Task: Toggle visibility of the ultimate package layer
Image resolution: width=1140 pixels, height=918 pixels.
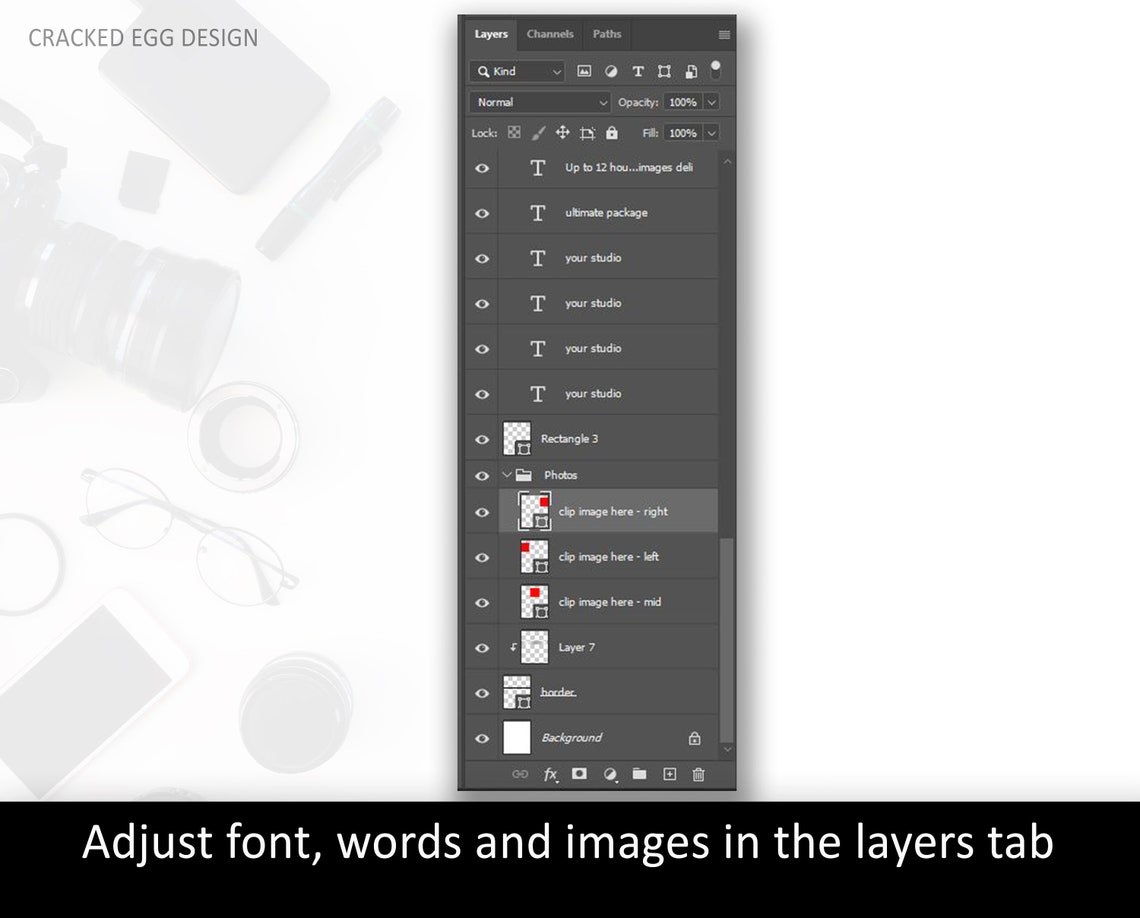Action: (x=482, y=212)
